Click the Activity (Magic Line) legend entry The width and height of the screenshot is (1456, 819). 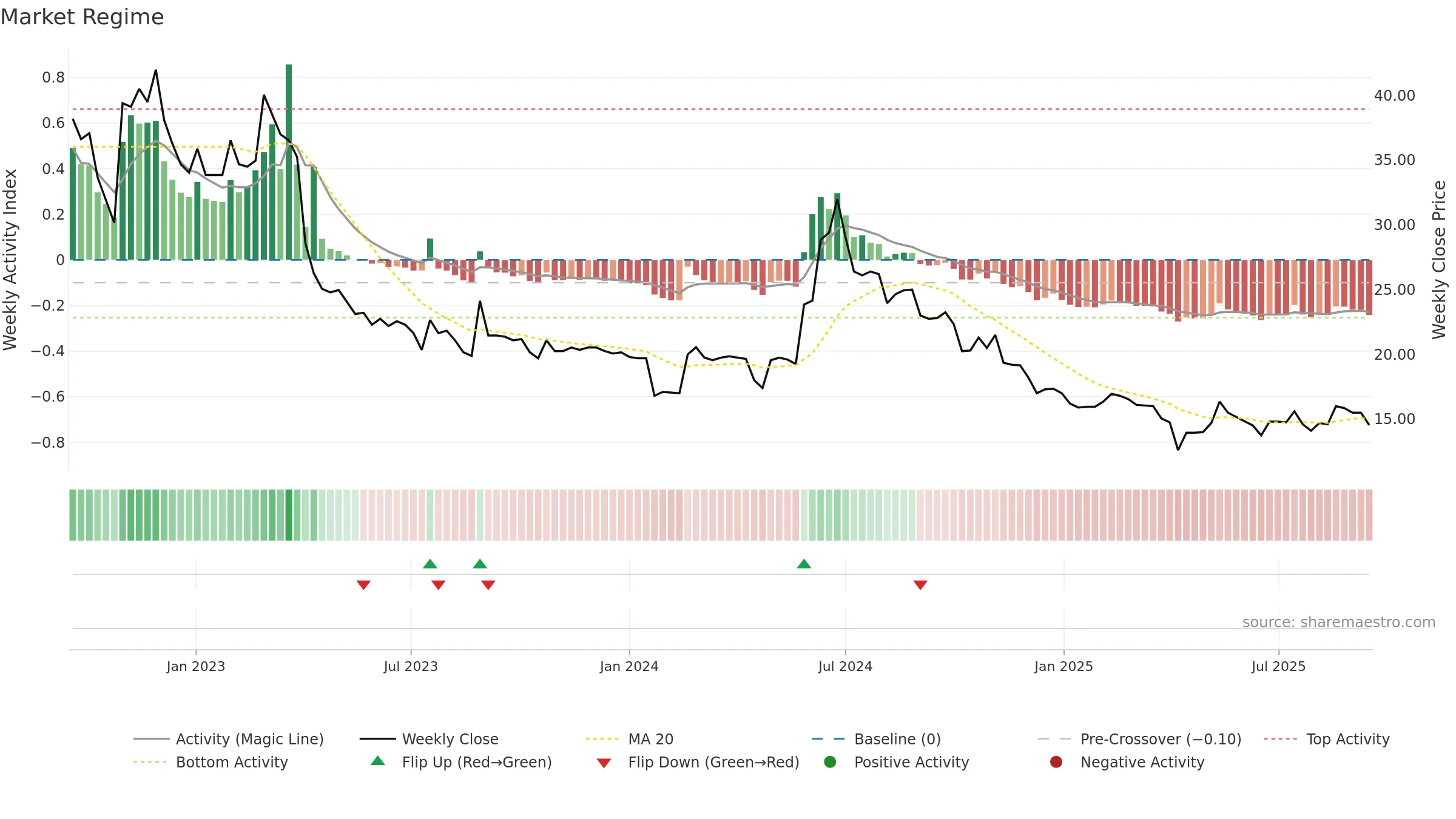click(x=229, y=739)
